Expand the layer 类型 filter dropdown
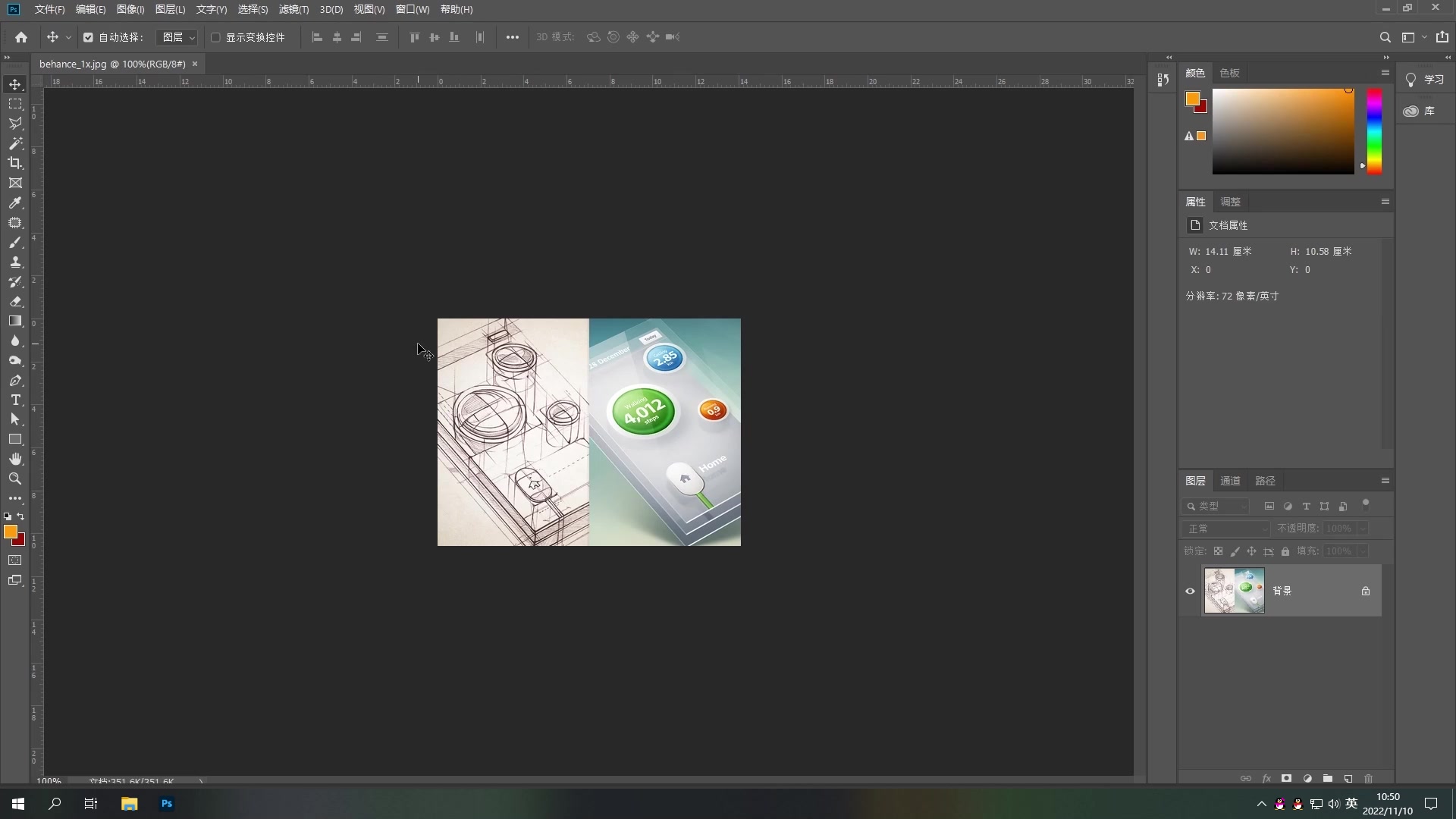This screenshot has height=819, width=1456. (x=1216, y=506)
